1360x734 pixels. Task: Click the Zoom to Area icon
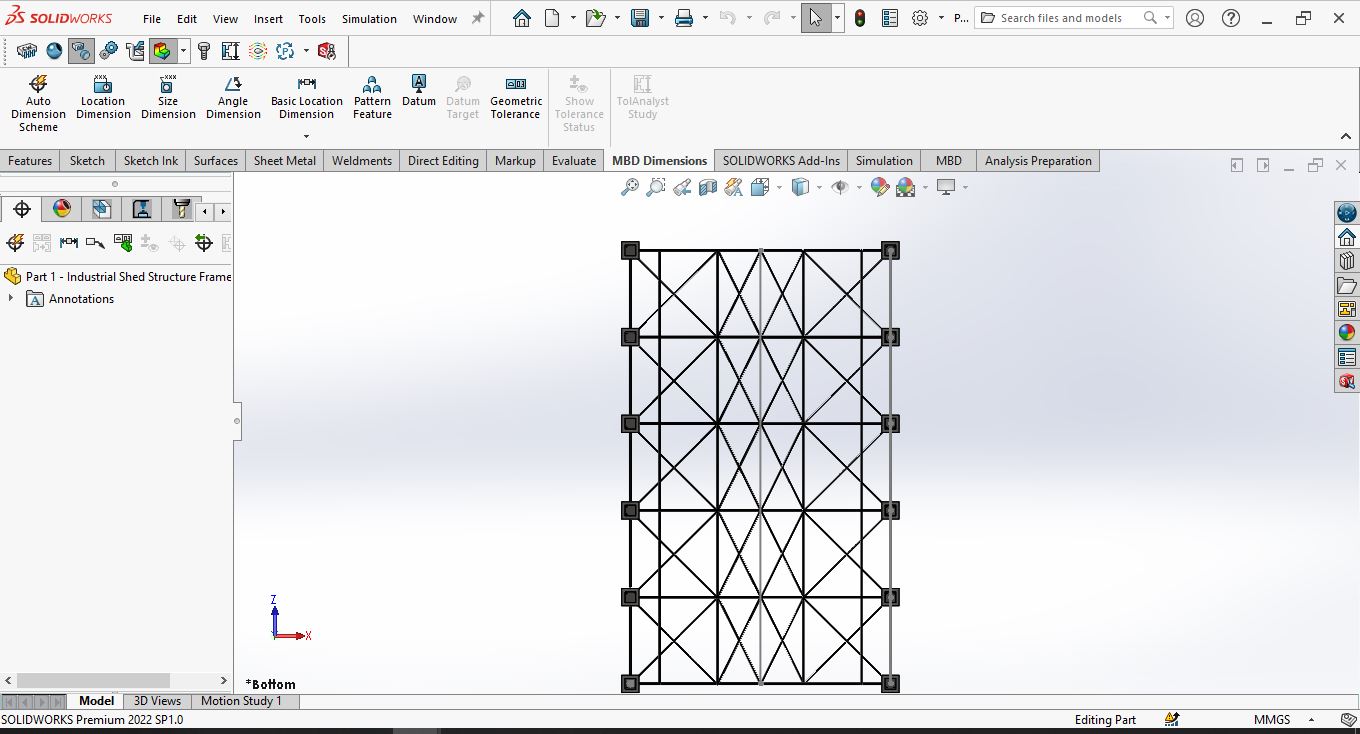655,187
